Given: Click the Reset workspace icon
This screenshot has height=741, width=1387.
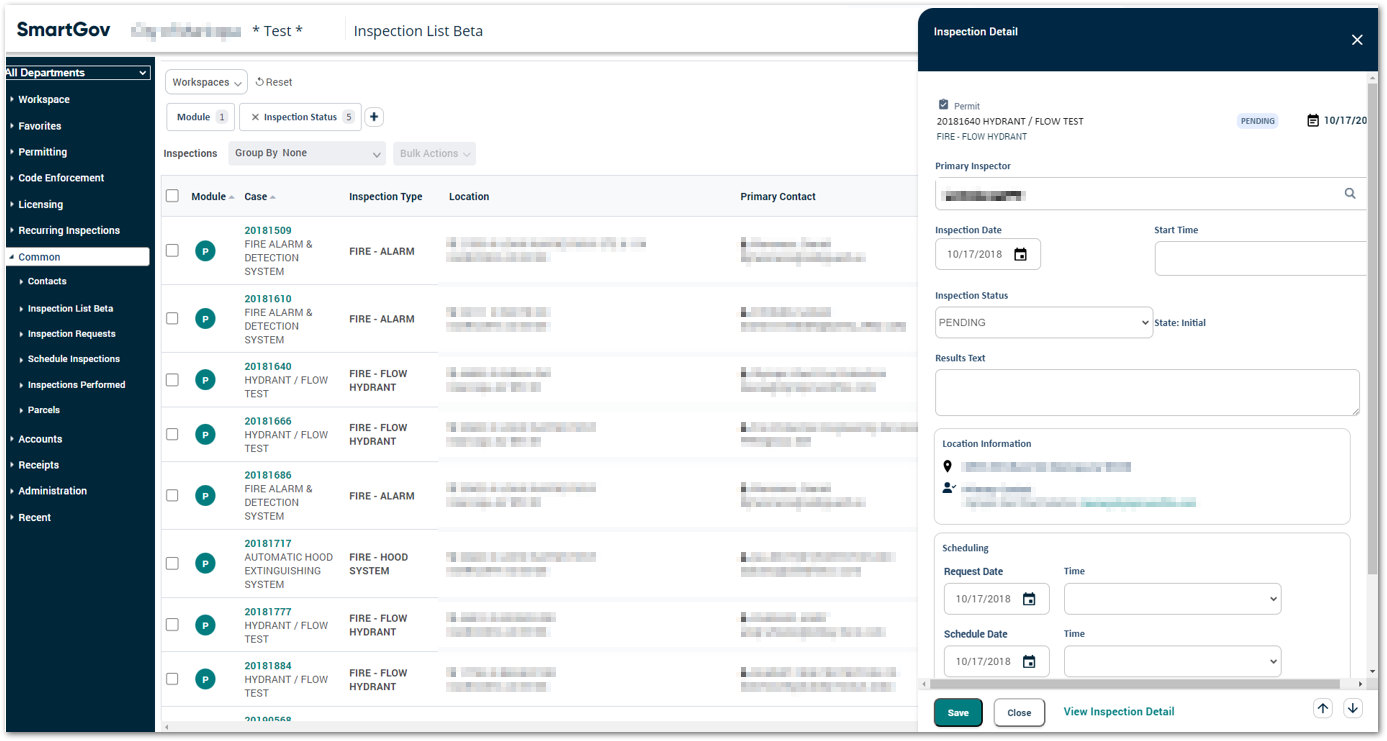Looking at the screenshot, I should point(260,82).
